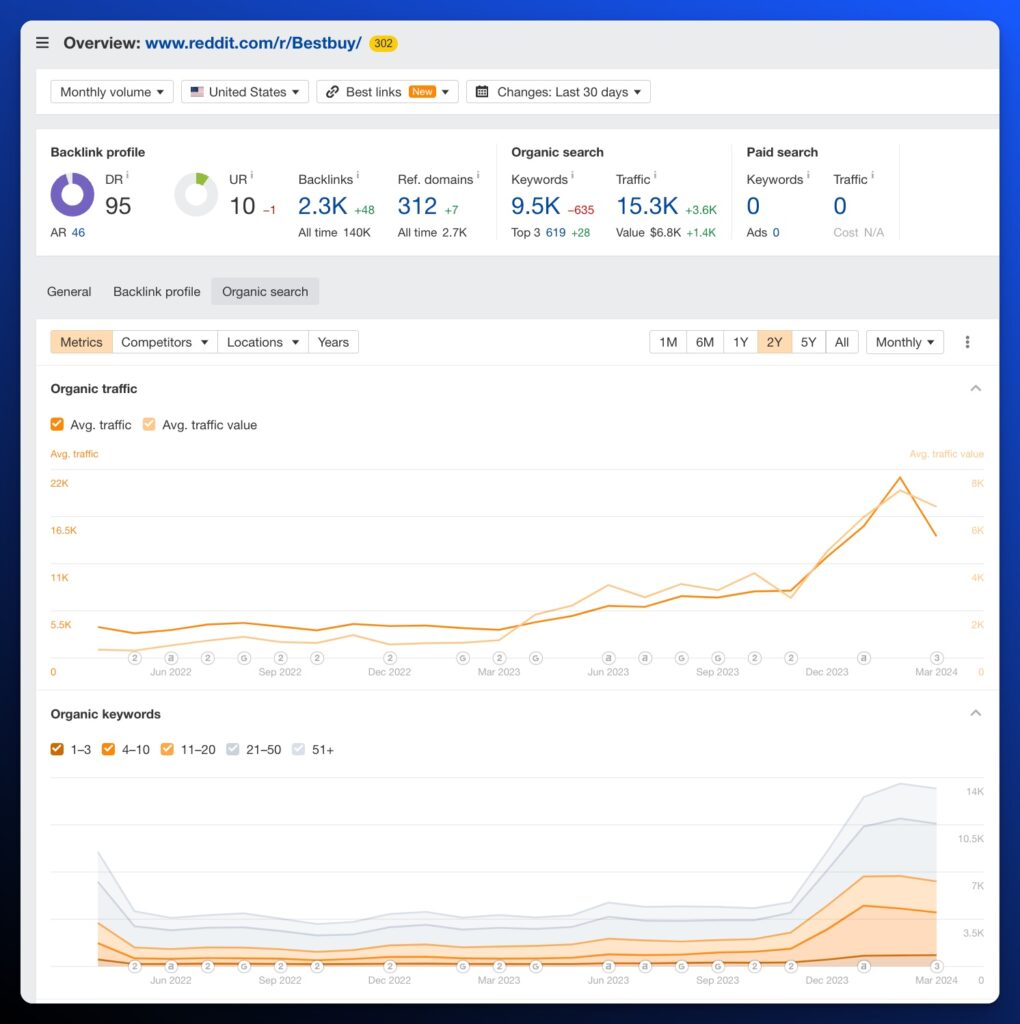Select the 5Y time range button
Viewport: 1020px width, 1024px height.
pos(808,342)
